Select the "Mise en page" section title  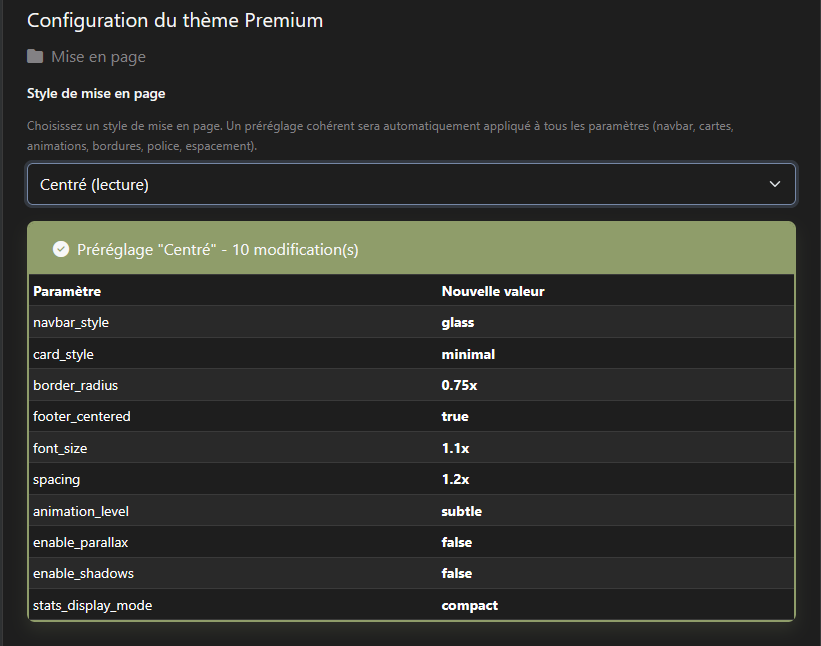[98, 57]
